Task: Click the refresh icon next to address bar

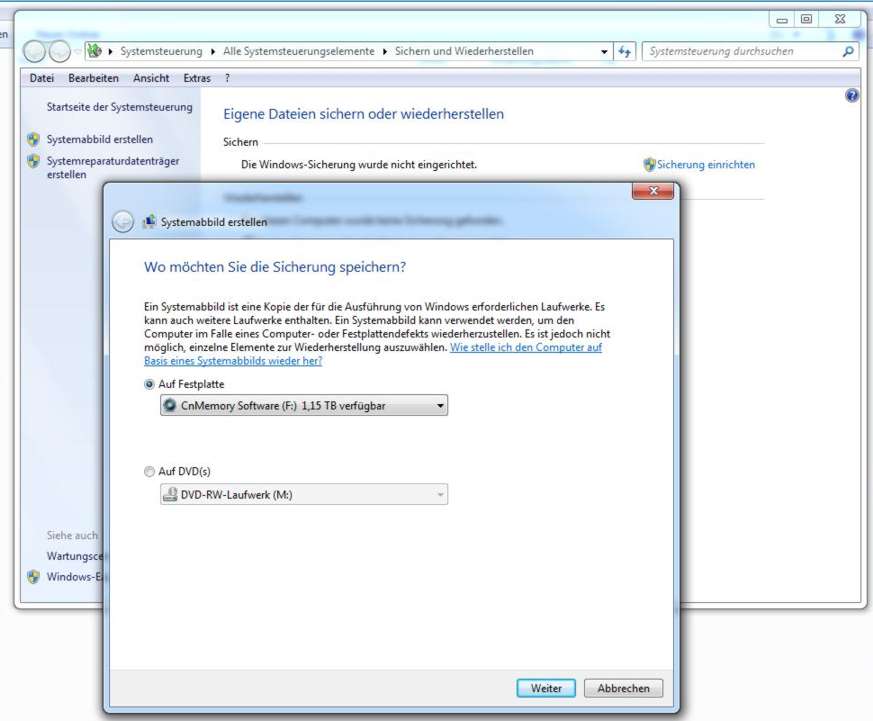Action: (625, 52)
